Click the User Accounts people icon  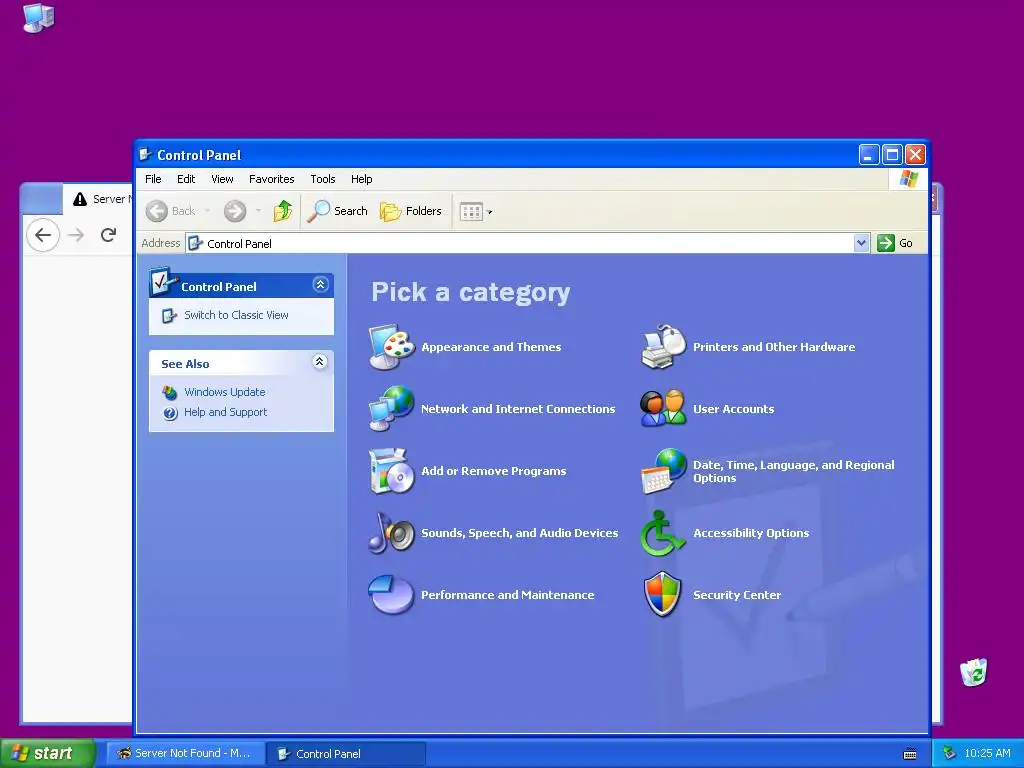(x=664, y=409)
